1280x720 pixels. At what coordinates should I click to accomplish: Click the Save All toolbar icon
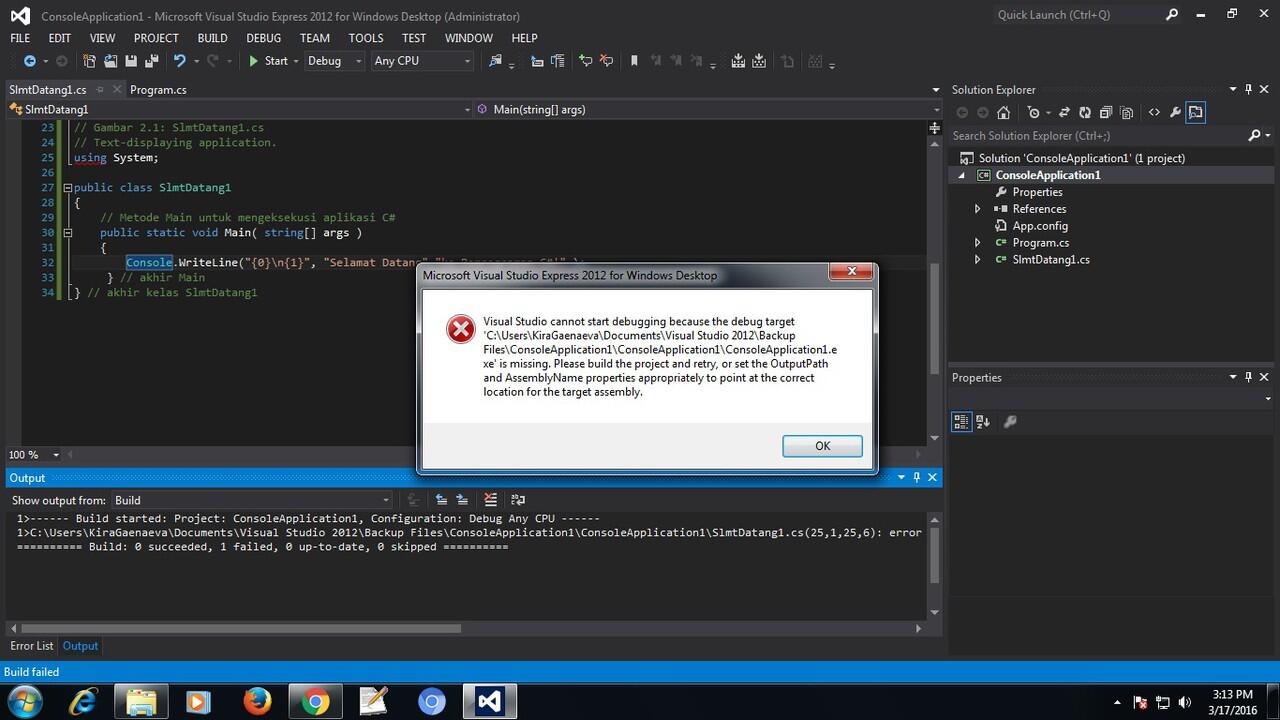[x=152, y=61]
